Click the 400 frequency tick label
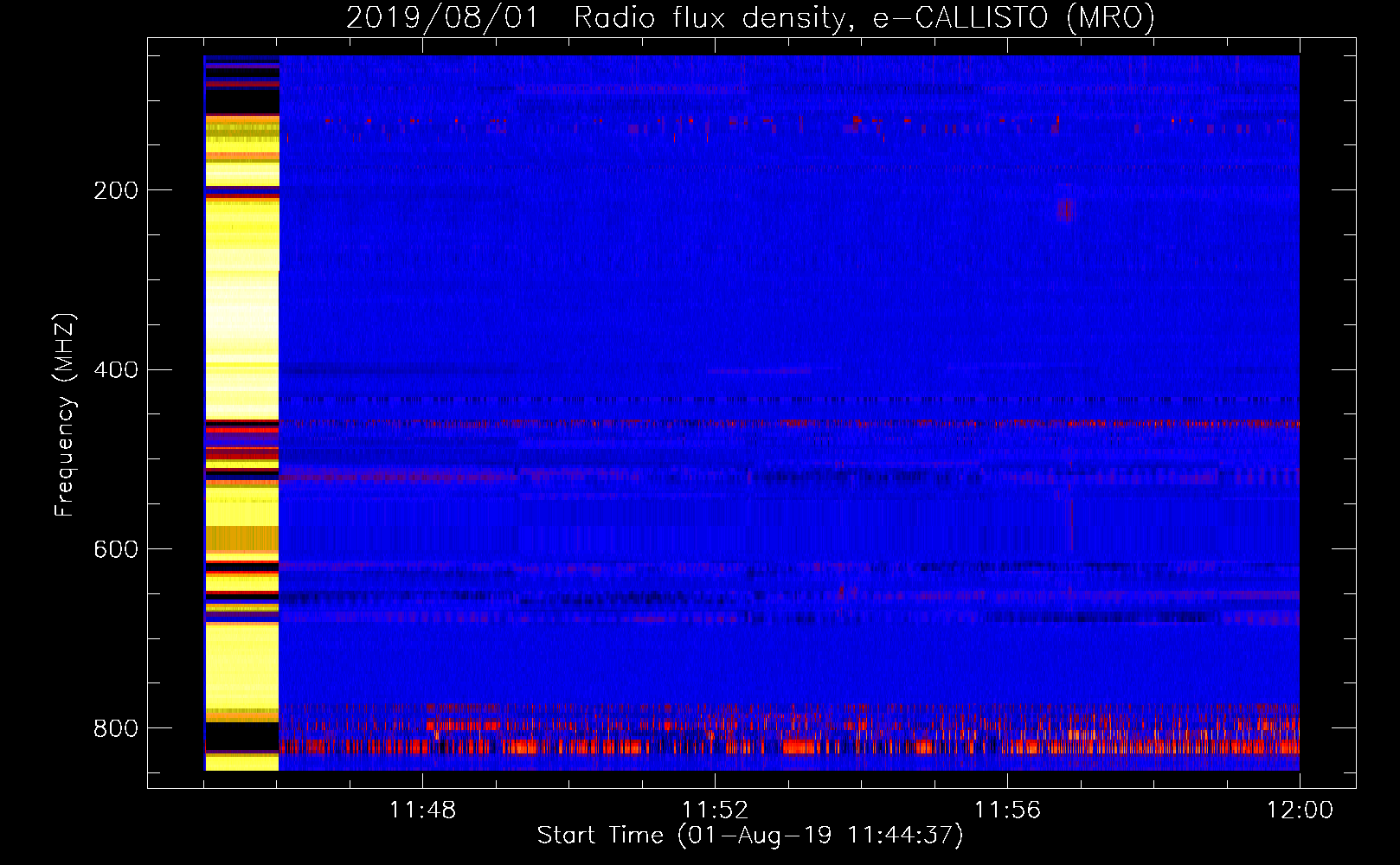The width and height of the screenshot is (1400, 865). point(116,370)
